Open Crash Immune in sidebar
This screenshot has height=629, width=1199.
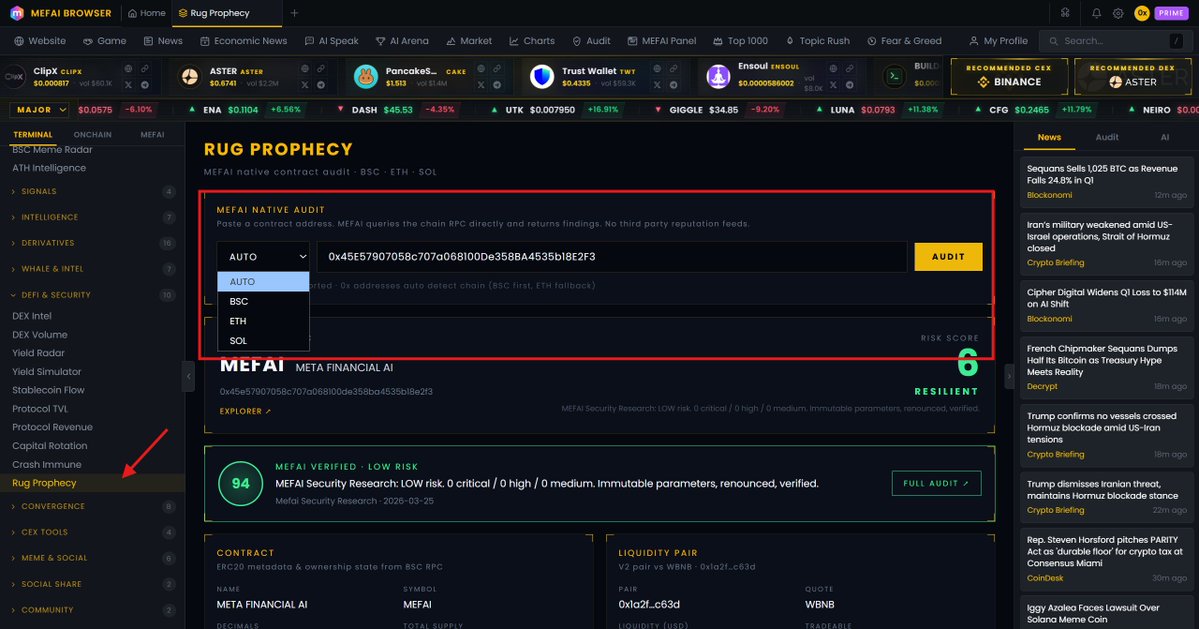pyautogui.click(x=47, y=465)
